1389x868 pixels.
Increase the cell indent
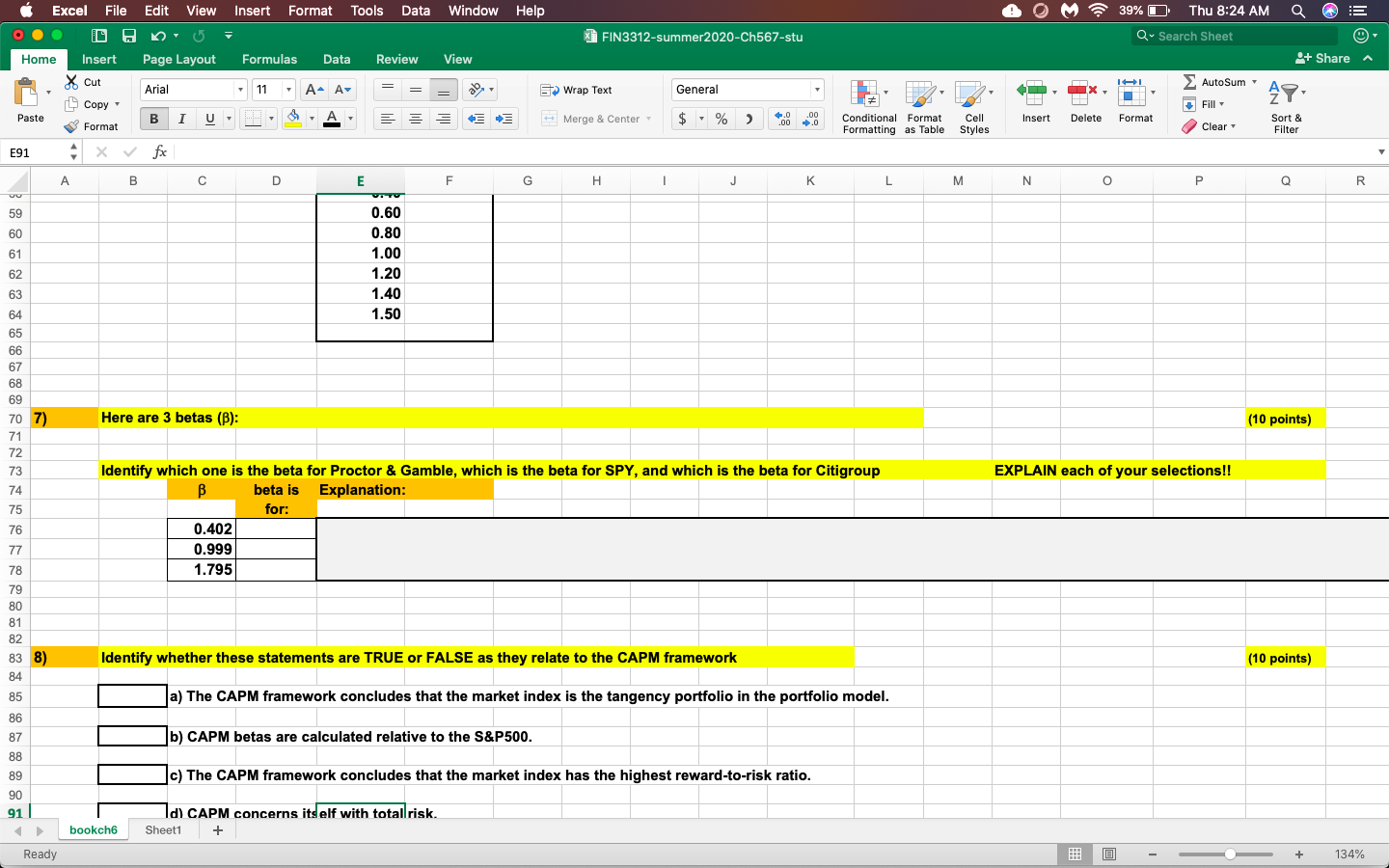504,119
